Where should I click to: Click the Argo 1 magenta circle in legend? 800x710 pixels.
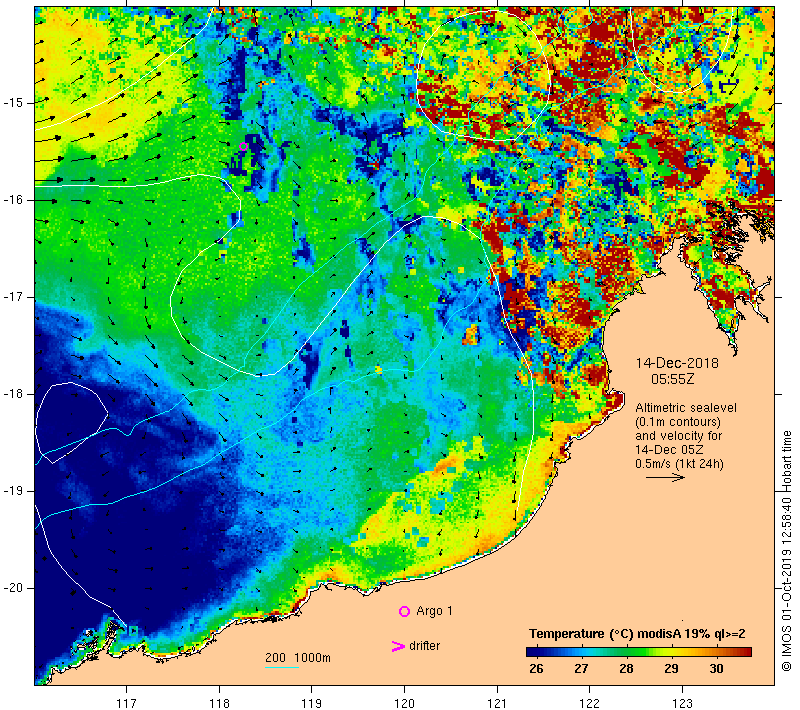[x=404, y=611]
